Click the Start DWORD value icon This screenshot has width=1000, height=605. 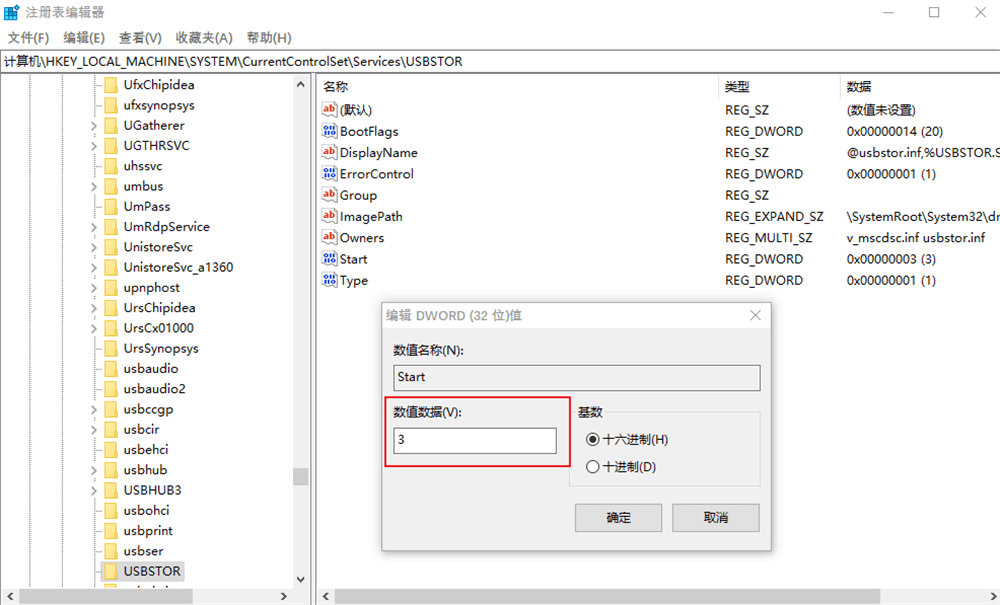[330, 259]
